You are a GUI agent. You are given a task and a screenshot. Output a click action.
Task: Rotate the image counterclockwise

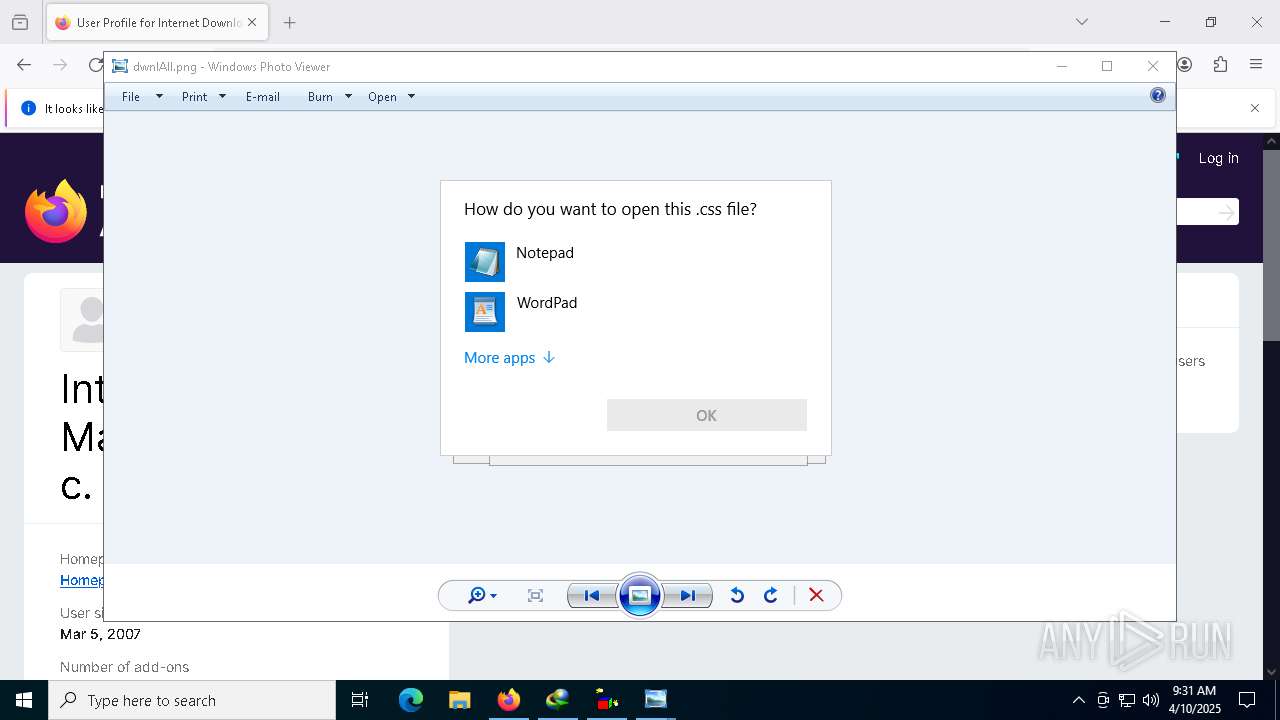pyautogui.click(x=737, y=595)
